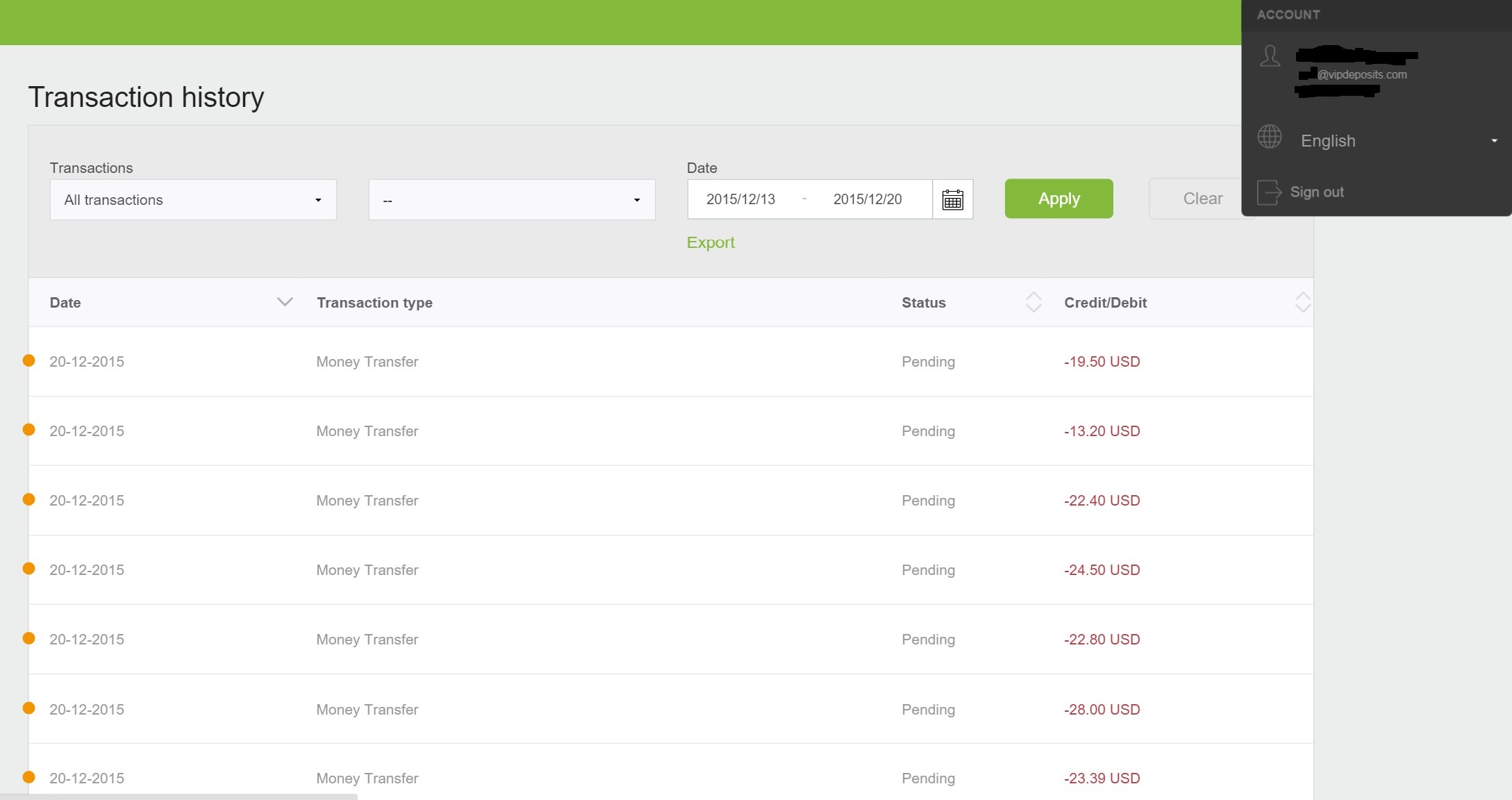Click the Status column header text
This screenshot has width=1512, height=800.
[x=924, y=303]
